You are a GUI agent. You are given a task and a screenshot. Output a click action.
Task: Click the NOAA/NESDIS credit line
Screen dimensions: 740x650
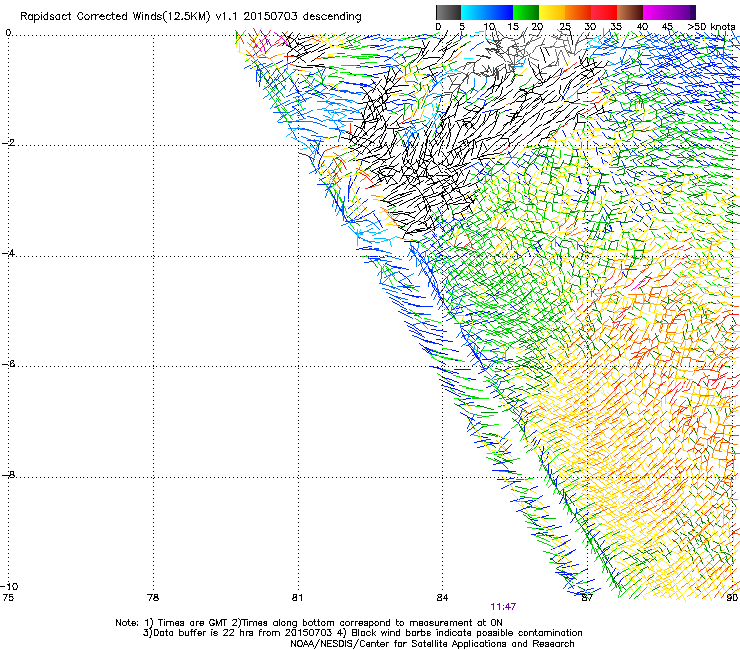click(432, 644)
